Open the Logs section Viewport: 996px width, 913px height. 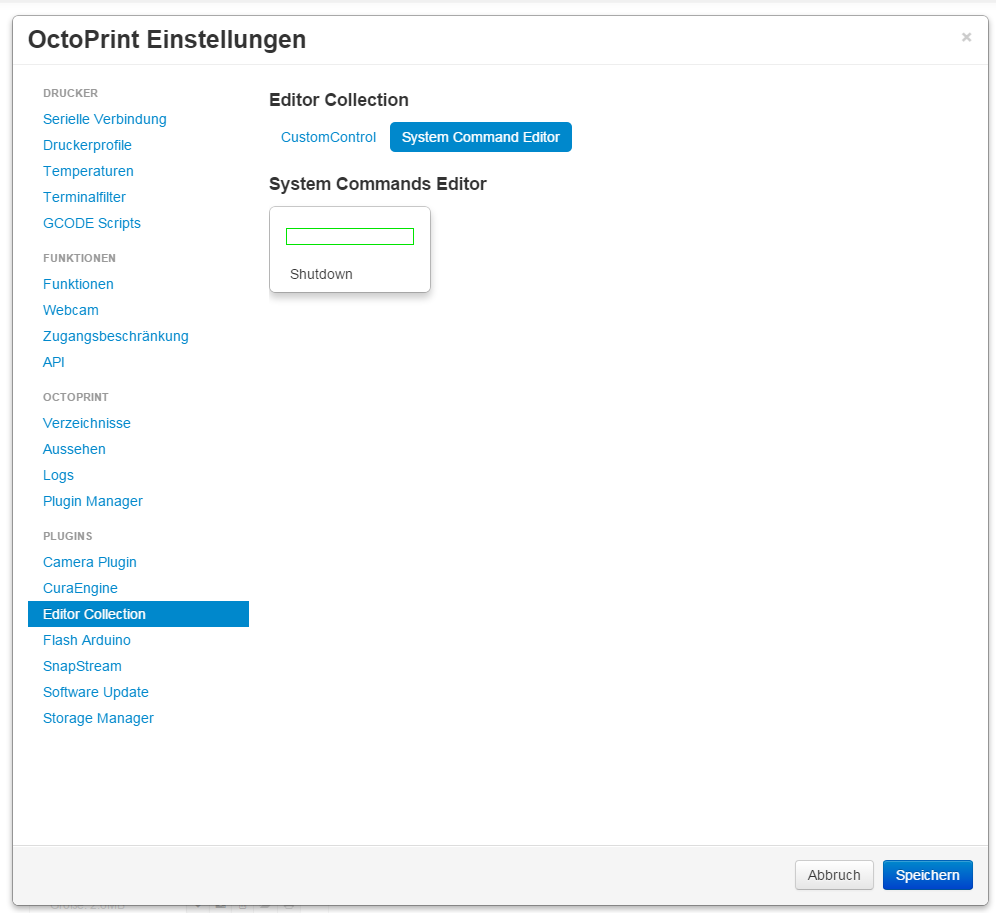pyautogui.click(x=58, y=476)
